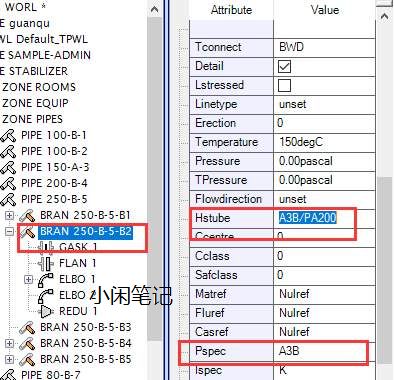The height and width of the screenshot is (380, 394).
Task: Click the Hstube value A3B/PA200
Action: pyautogui.click(x=307, y=218)
